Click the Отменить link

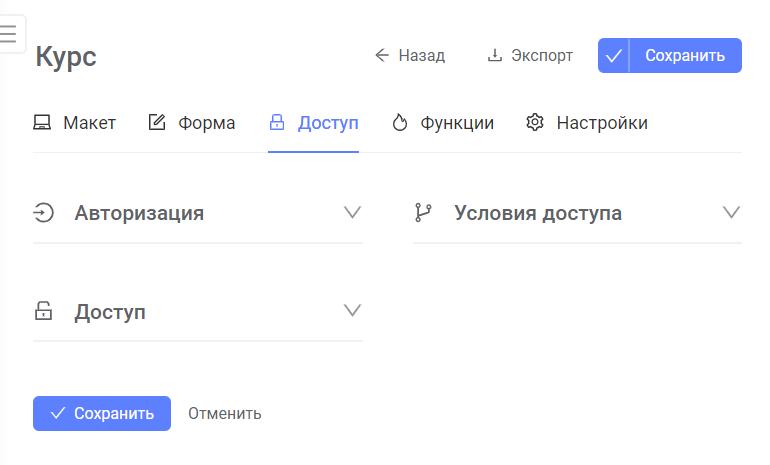point(225,413)
